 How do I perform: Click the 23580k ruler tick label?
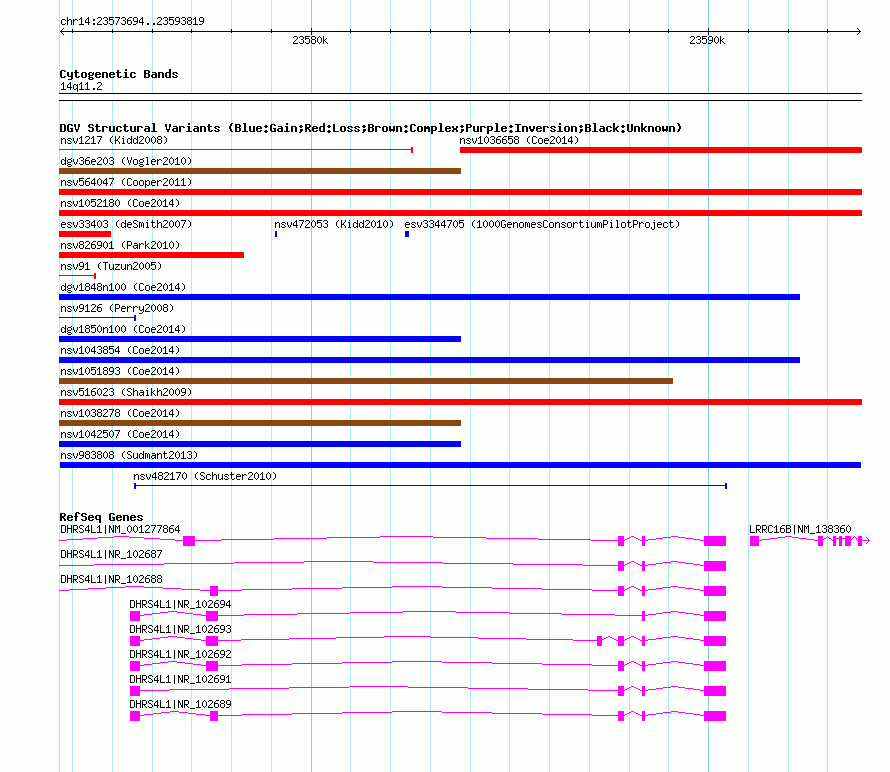[x=310, y=40]
